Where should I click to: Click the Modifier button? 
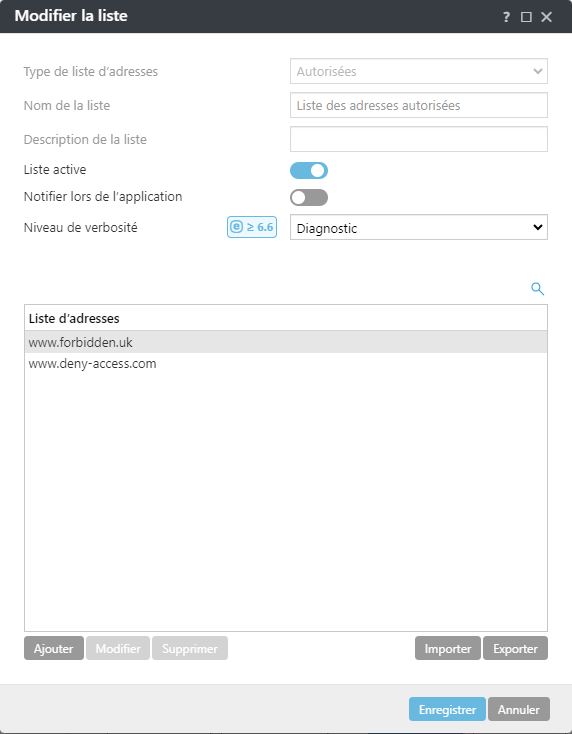(x=118, y=648)
